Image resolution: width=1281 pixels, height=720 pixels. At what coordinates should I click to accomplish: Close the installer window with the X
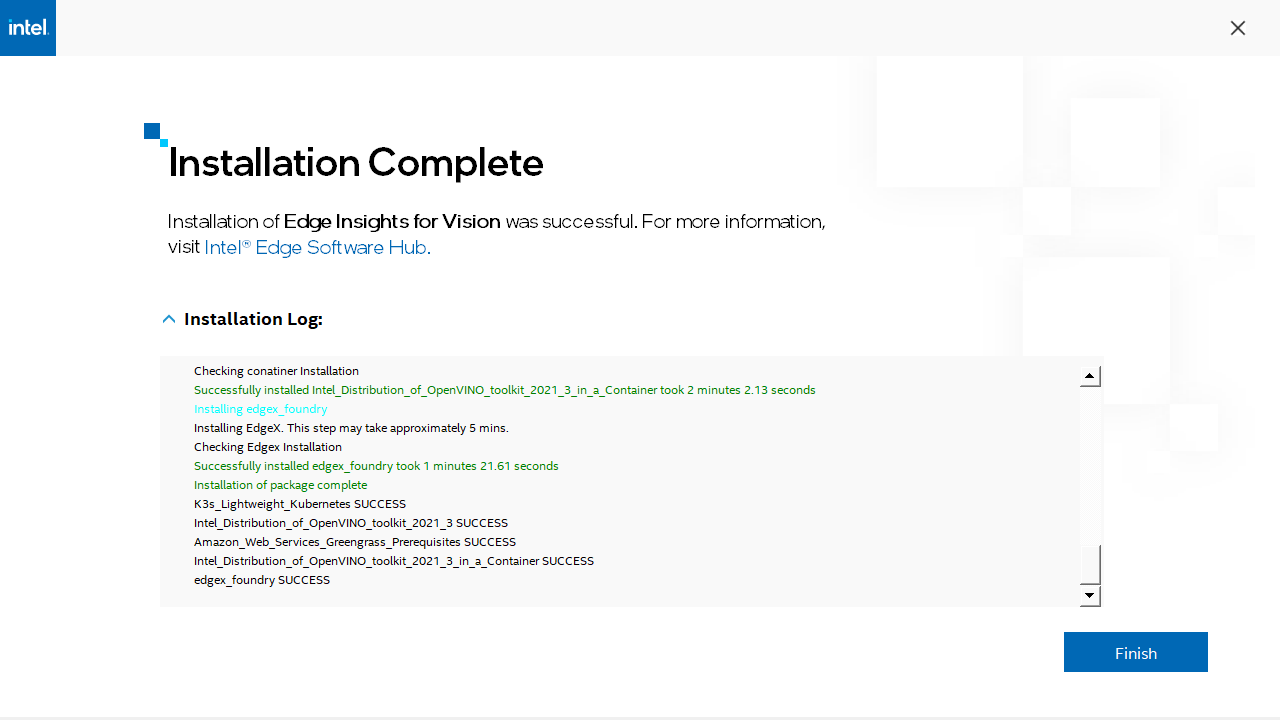tap(1238, 28)
